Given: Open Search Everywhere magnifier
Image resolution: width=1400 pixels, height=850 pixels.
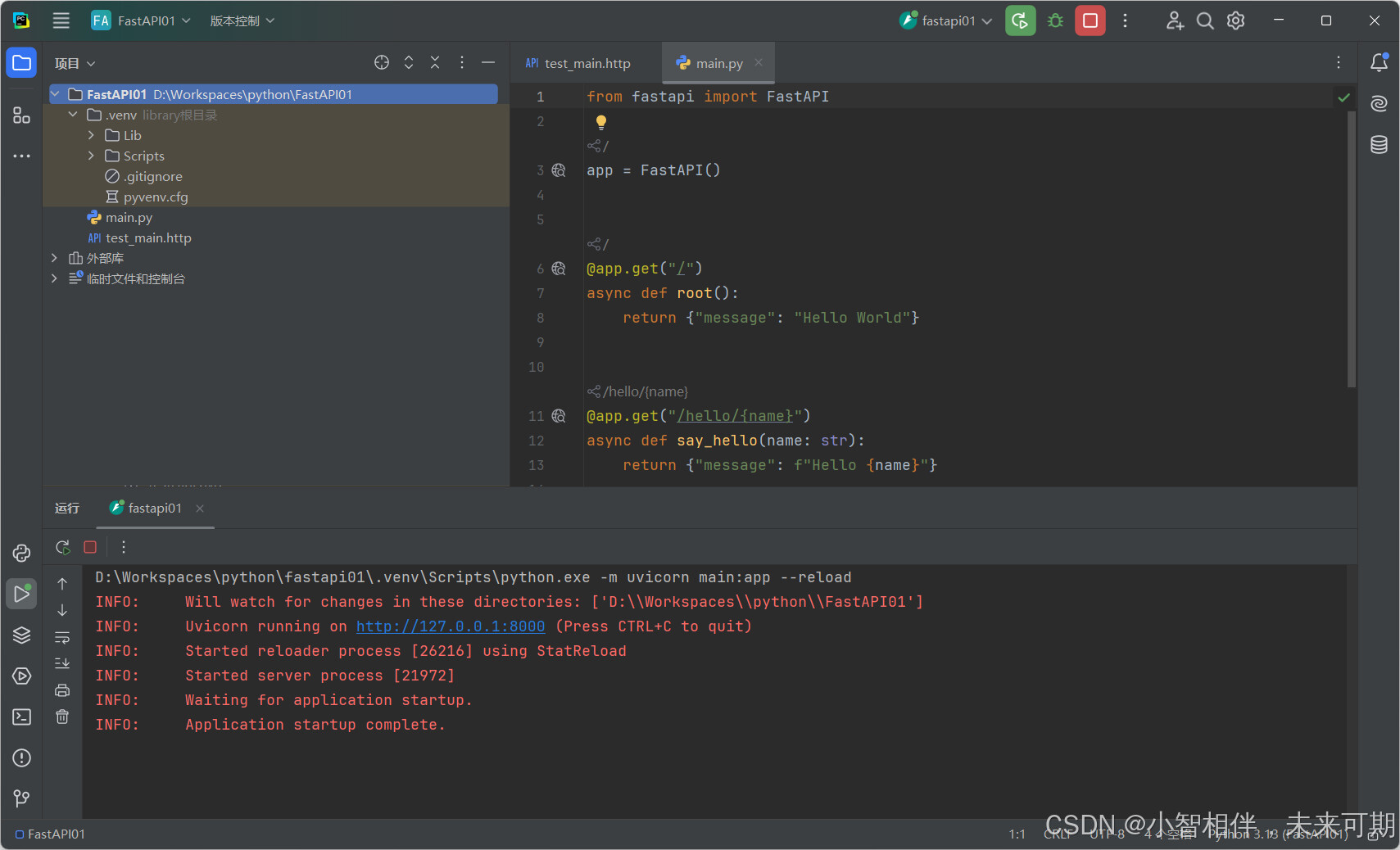Looking at the screenshot, I should click(x=1205, y=20).
